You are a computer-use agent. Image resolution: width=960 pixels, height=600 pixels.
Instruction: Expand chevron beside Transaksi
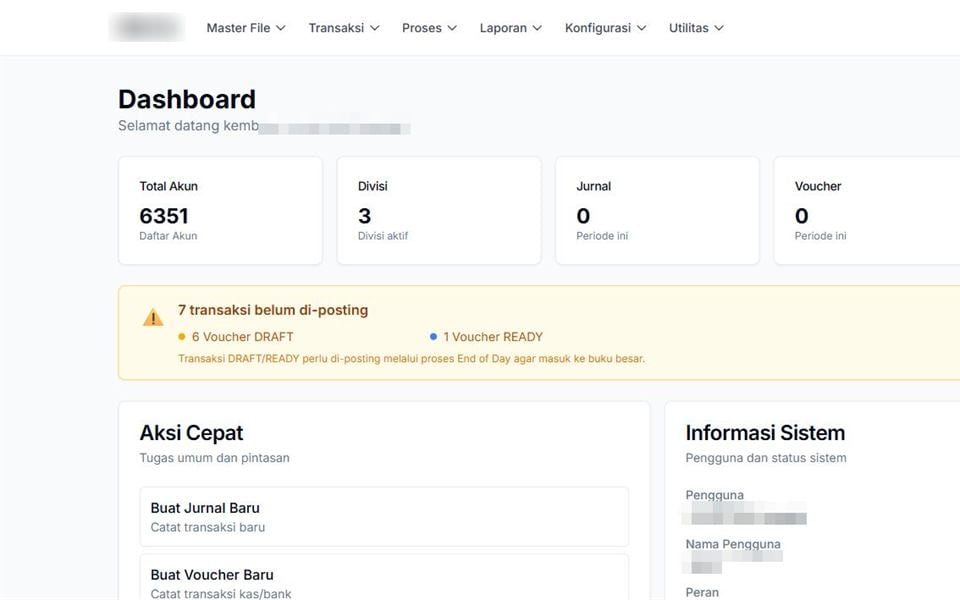point(375,28)
